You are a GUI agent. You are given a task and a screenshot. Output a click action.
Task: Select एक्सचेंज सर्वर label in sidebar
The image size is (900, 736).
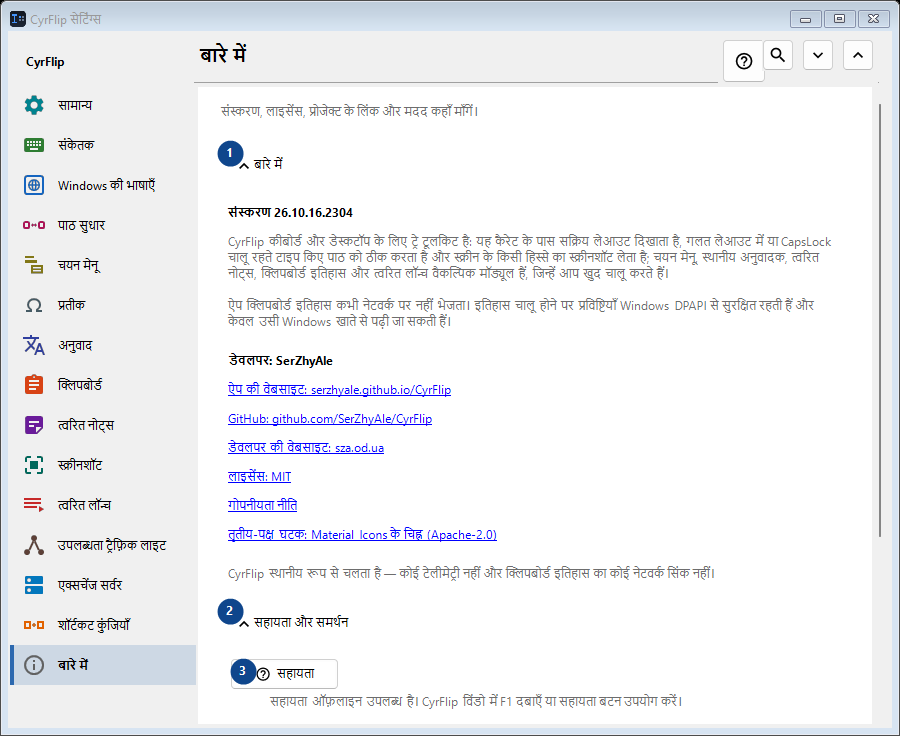point(90,585)
